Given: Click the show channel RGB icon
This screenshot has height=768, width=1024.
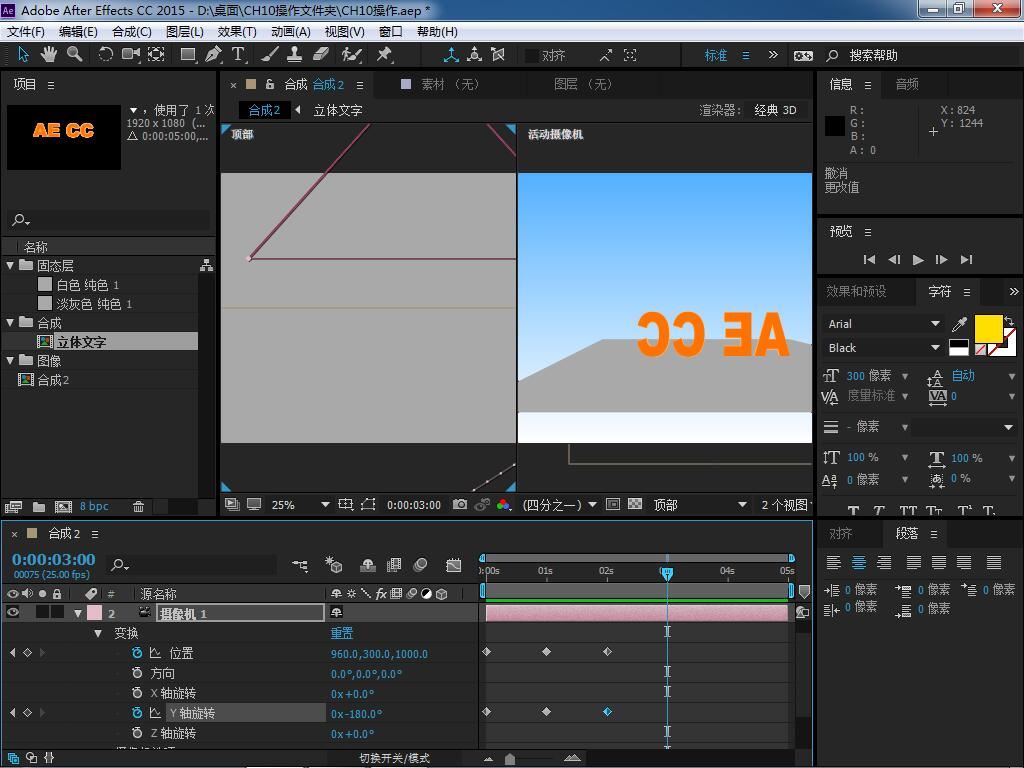Looking at the screenshot, I should (504, 504).
